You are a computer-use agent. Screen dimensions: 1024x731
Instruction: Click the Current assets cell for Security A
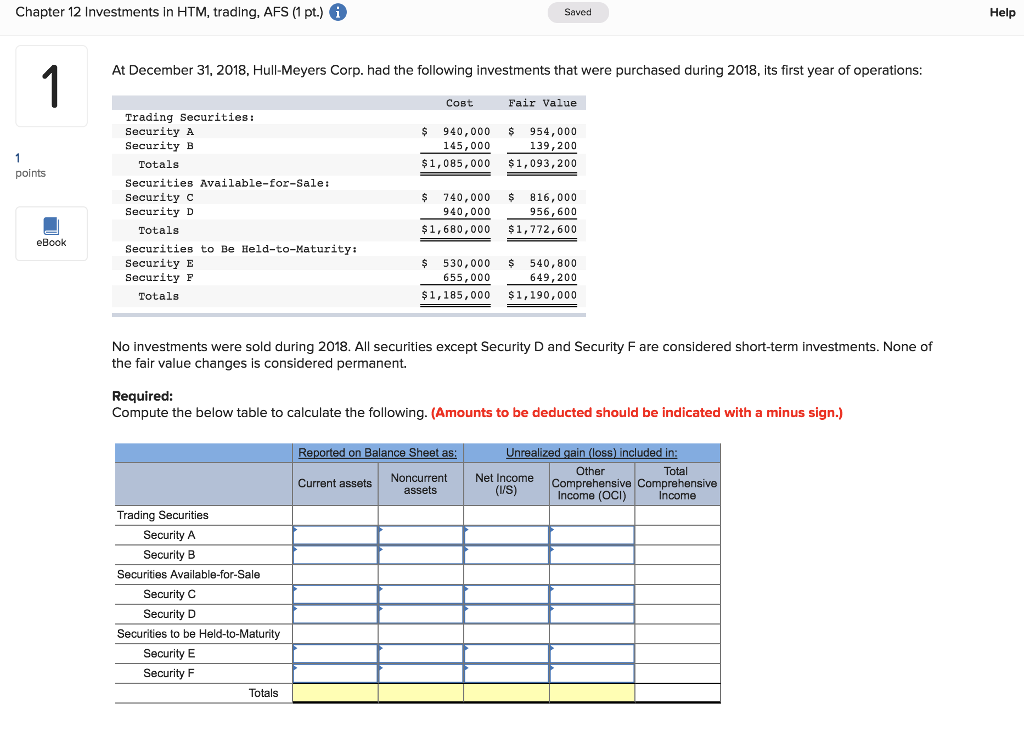tap(335, 534)
